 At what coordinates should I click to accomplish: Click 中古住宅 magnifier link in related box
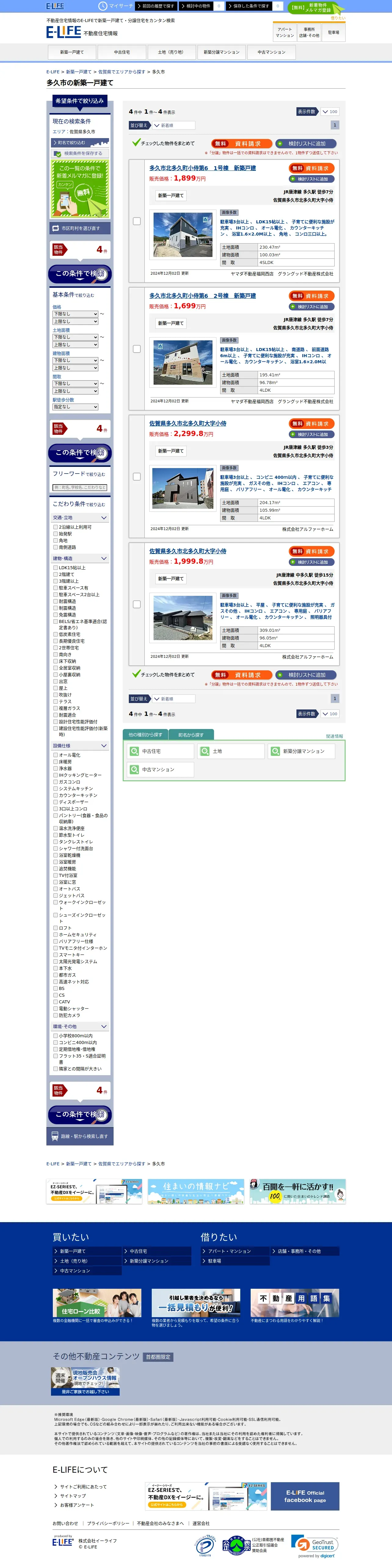[x=161, y=751]
